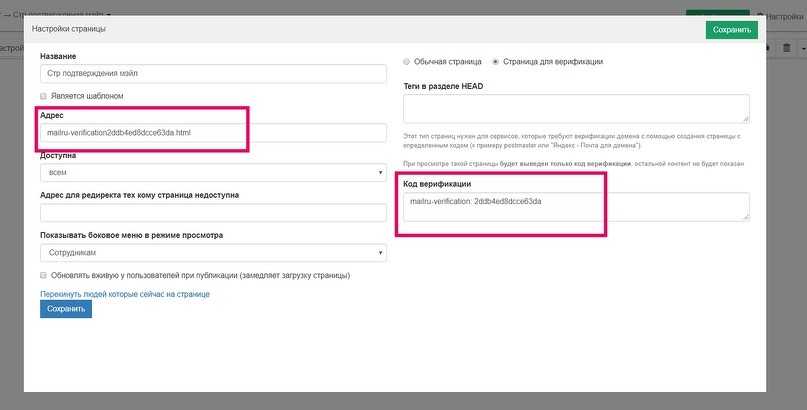
Task: Click inside the Теги в разделе HEAD textarea
Action: [575, 108]
